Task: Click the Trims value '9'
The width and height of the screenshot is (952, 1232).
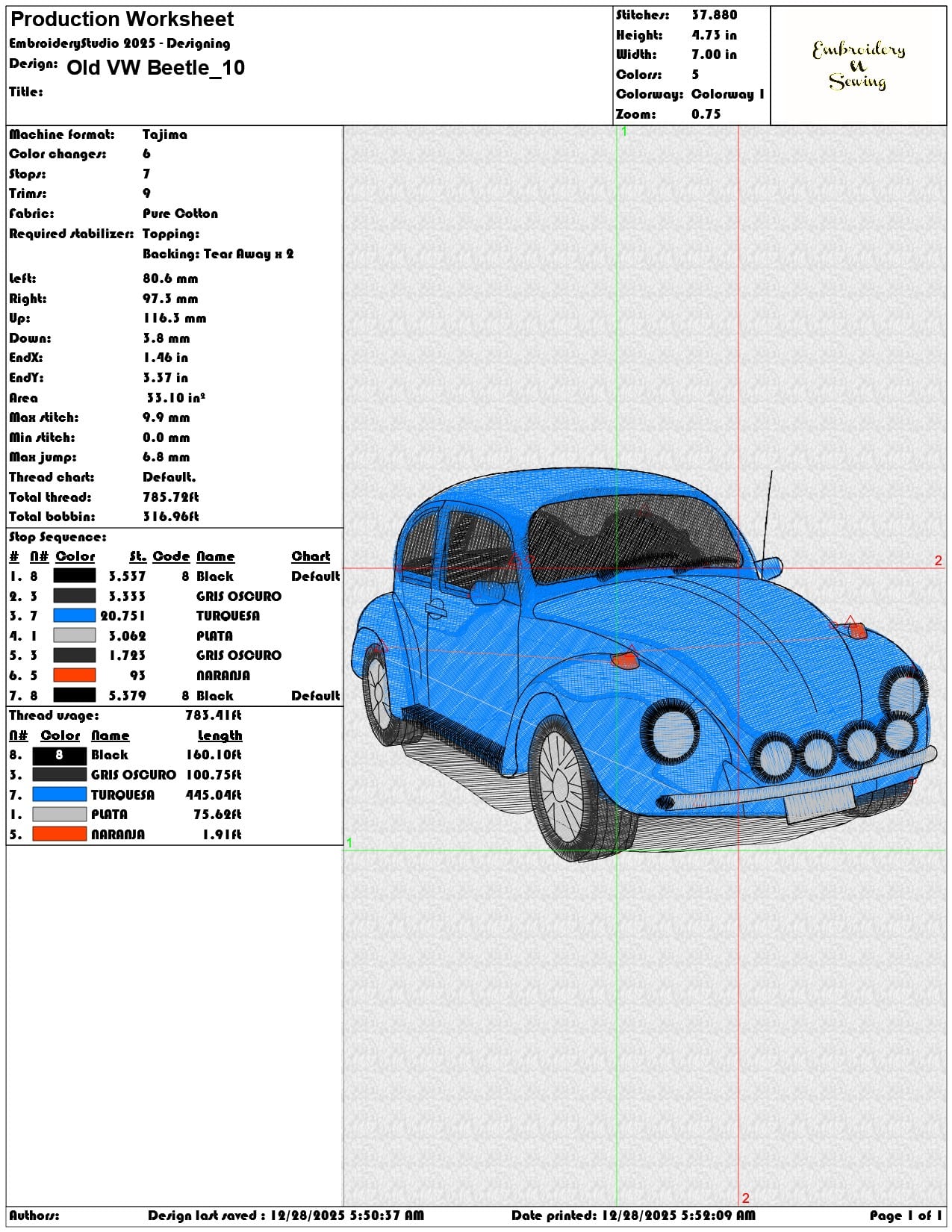Action: (x=146, y=193)
